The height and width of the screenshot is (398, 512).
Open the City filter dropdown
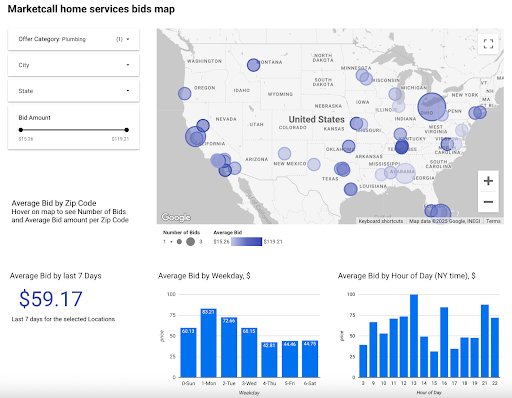[73, 65]
